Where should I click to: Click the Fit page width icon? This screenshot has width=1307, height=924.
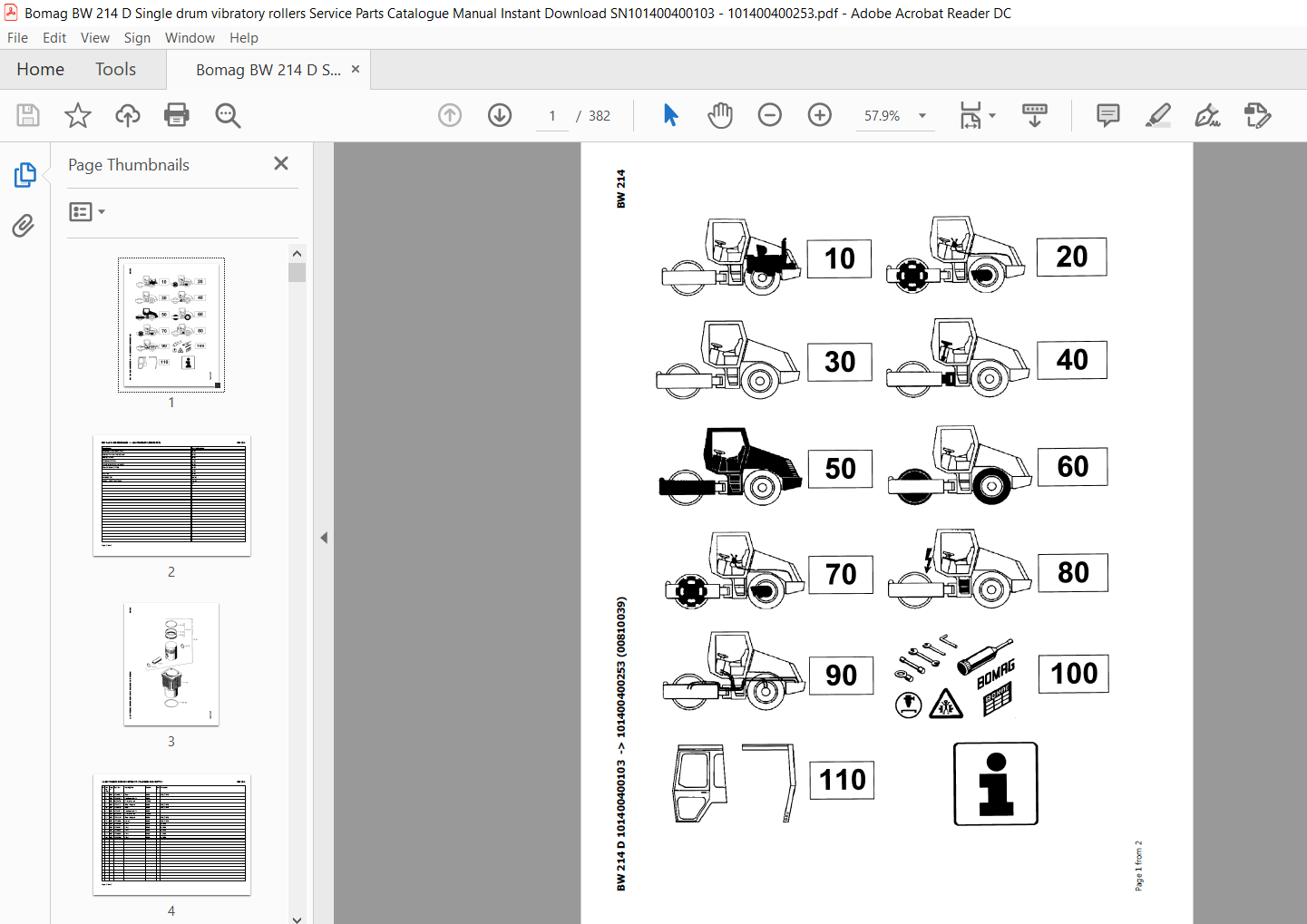[970, 115]
